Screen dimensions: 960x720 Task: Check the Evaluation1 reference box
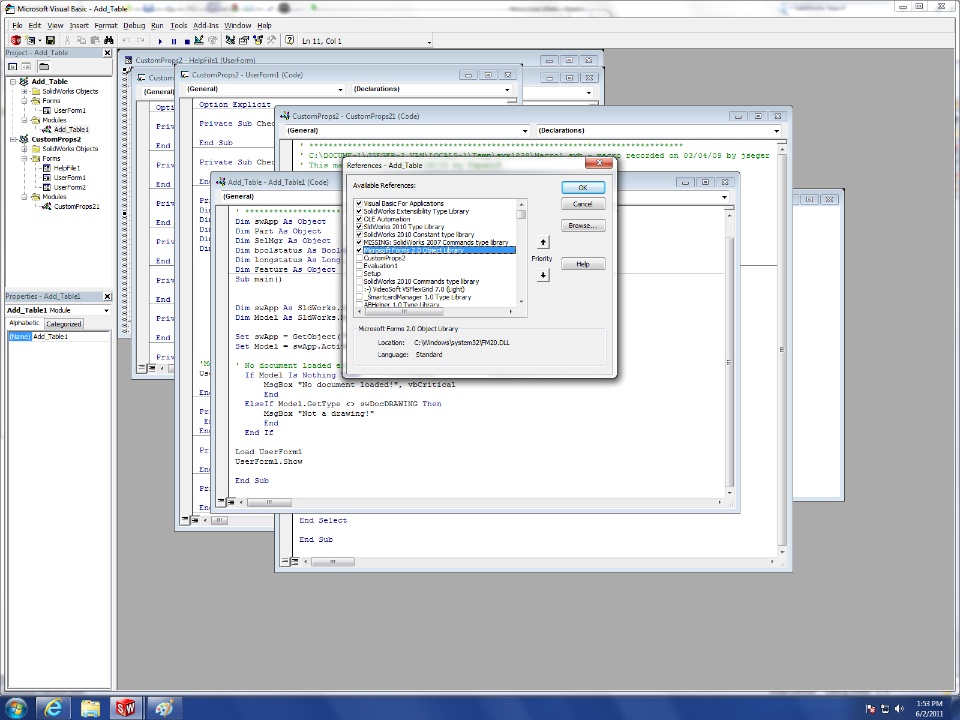[x=359, y=266]
